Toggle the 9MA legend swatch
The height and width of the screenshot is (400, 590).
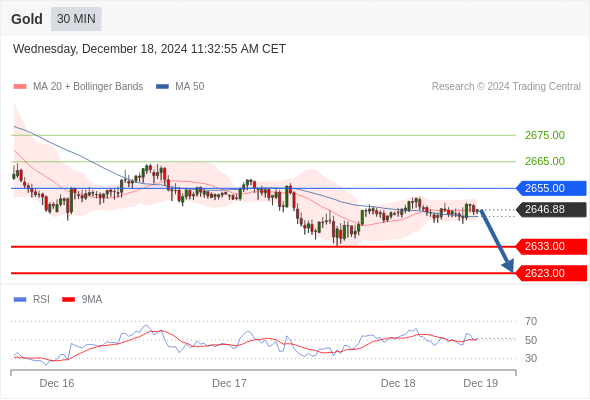point(68,300)
